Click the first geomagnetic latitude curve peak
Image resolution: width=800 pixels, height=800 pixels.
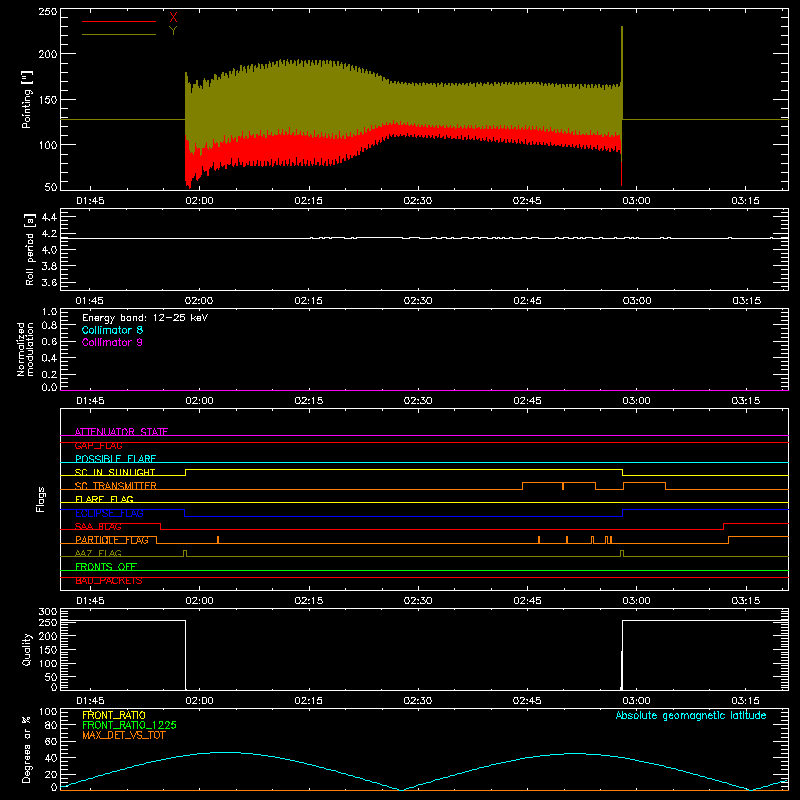(x=224, y=752)
